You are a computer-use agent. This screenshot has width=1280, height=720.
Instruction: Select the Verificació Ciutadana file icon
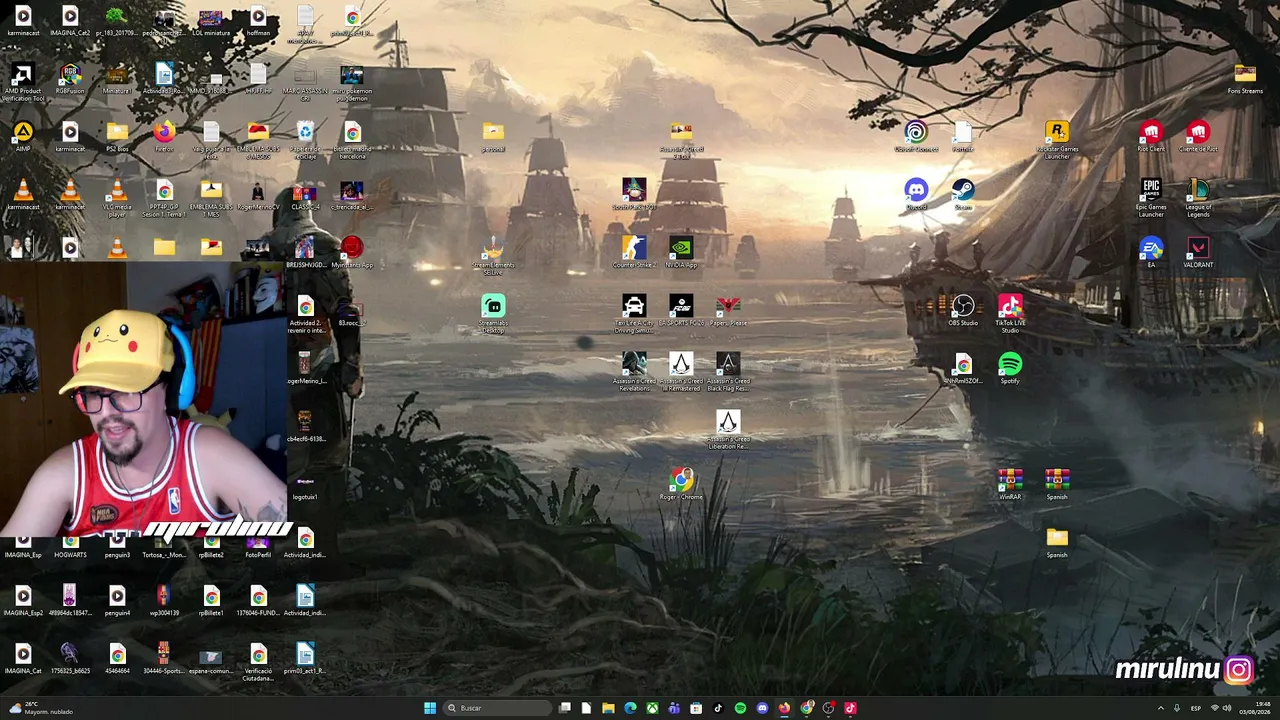click(x=258, y=662)
